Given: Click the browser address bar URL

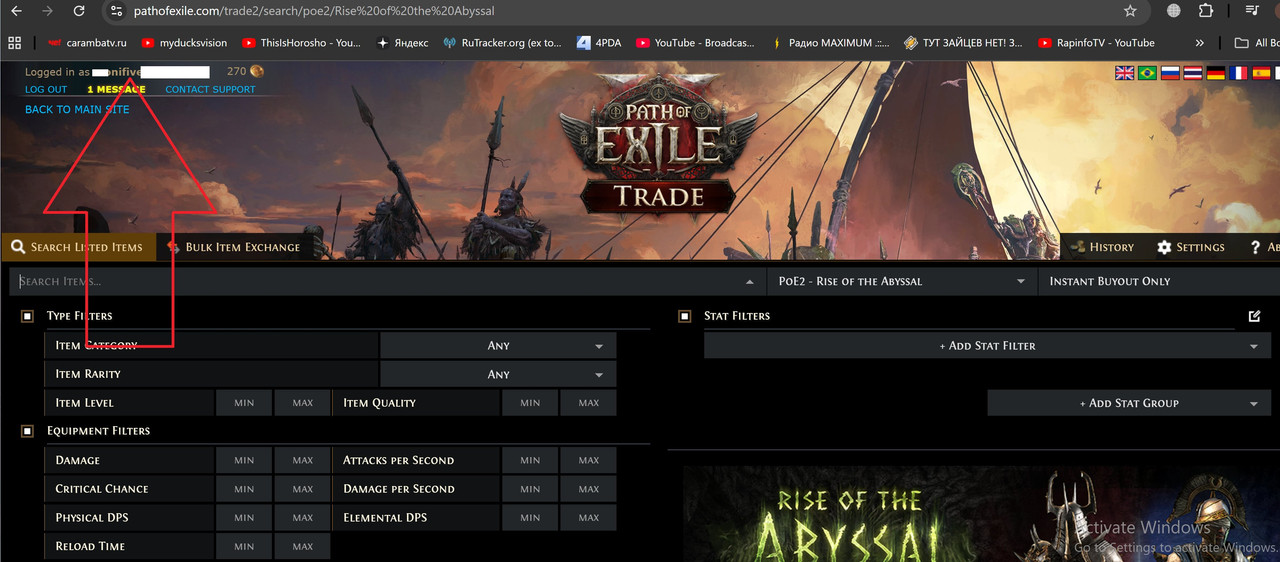Looking at the screenshot, I should [x=314, y=11].
